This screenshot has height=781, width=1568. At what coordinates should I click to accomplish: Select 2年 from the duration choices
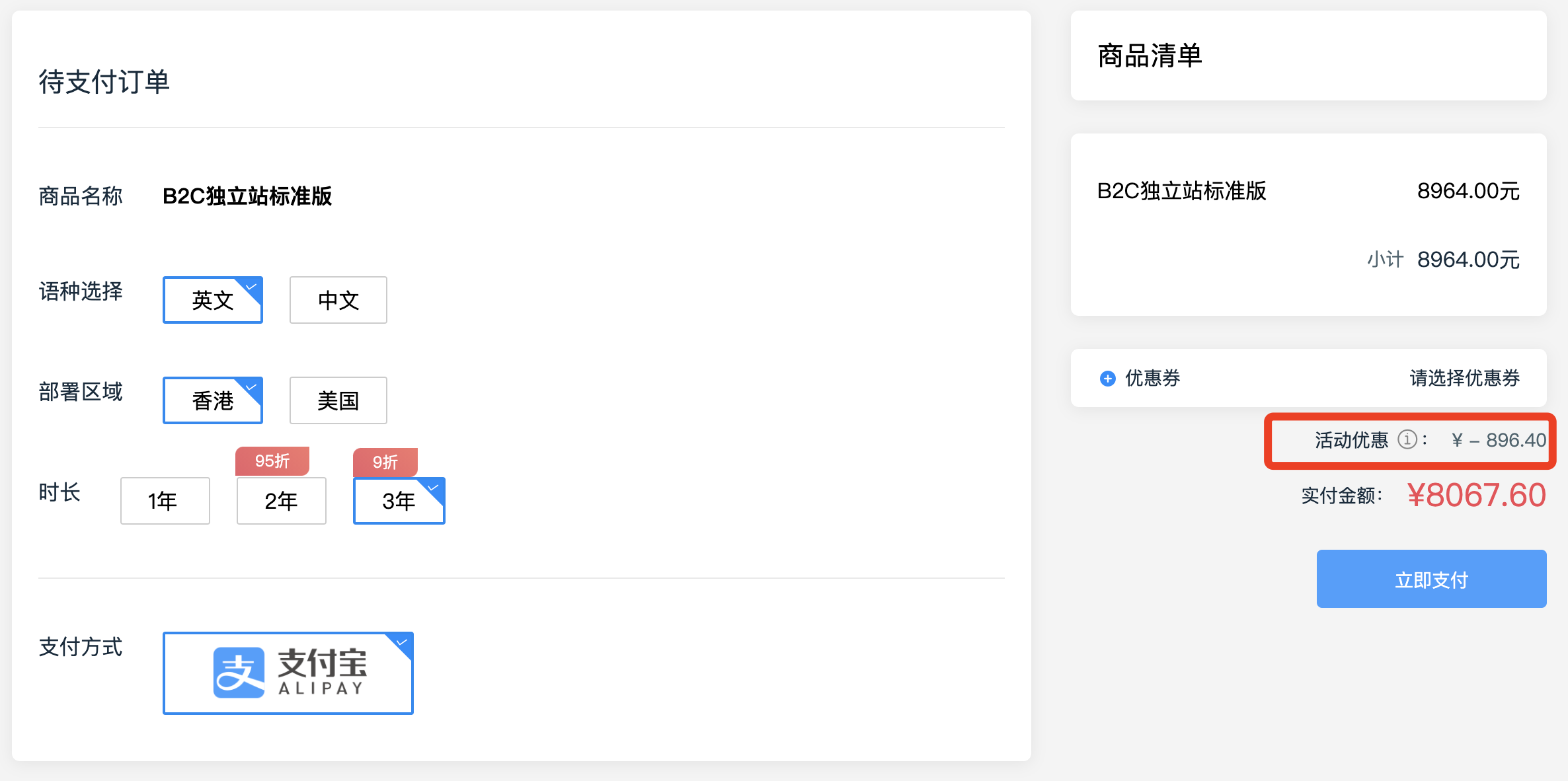[x=281, y=501]
